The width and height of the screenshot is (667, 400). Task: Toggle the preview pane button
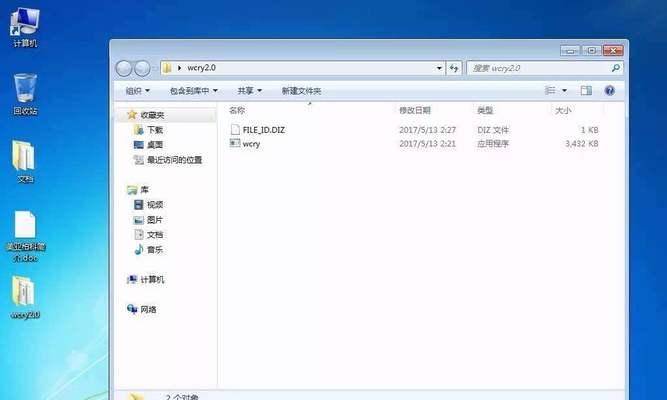586,91
